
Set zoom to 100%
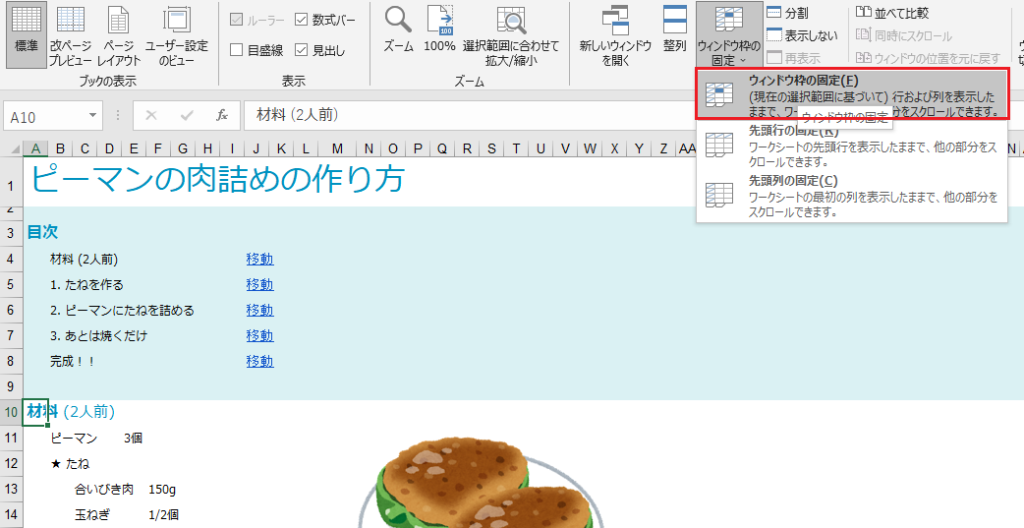point(440,29)
